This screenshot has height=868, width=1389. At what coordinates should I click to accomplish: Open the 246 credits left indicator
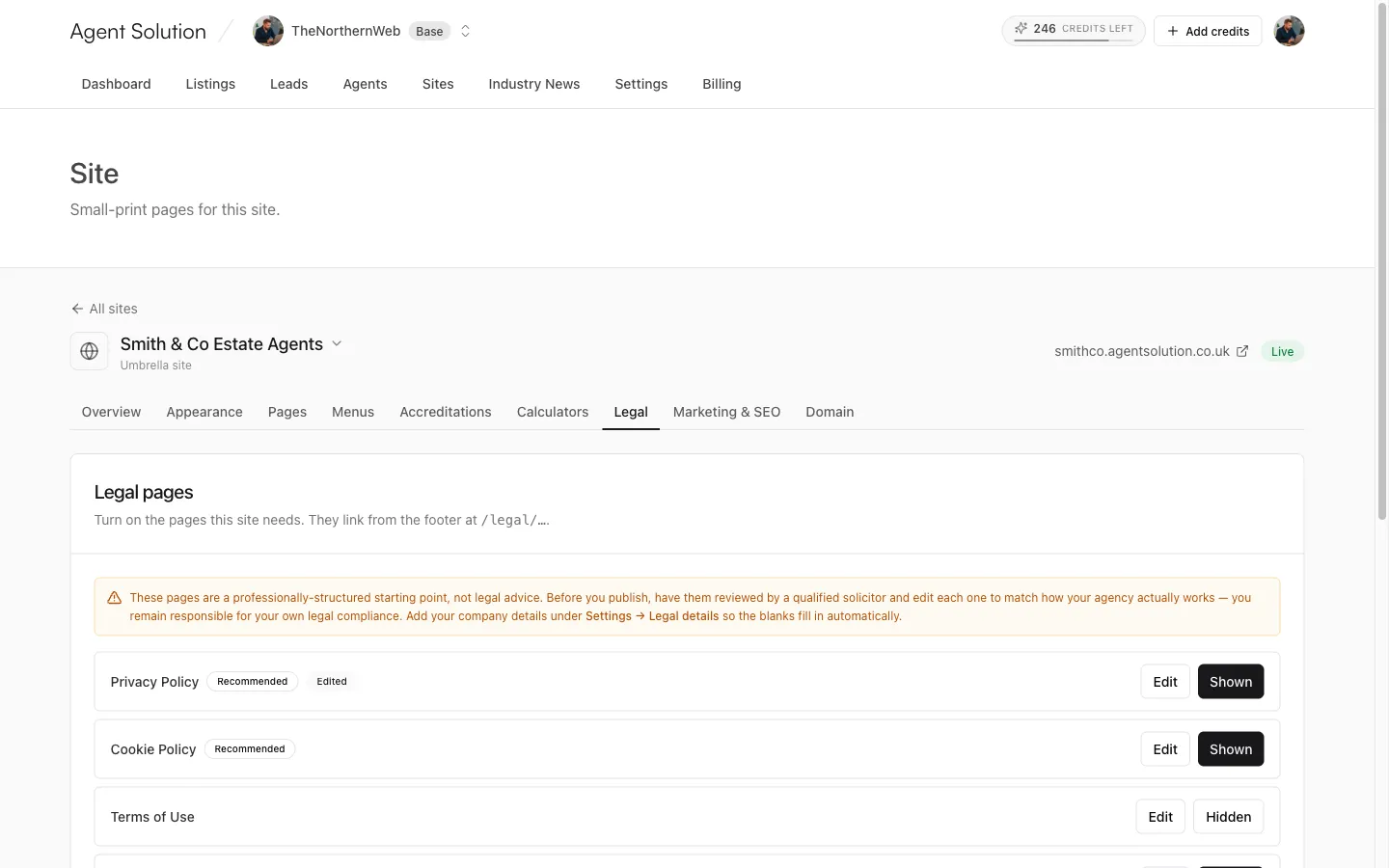1074,31
